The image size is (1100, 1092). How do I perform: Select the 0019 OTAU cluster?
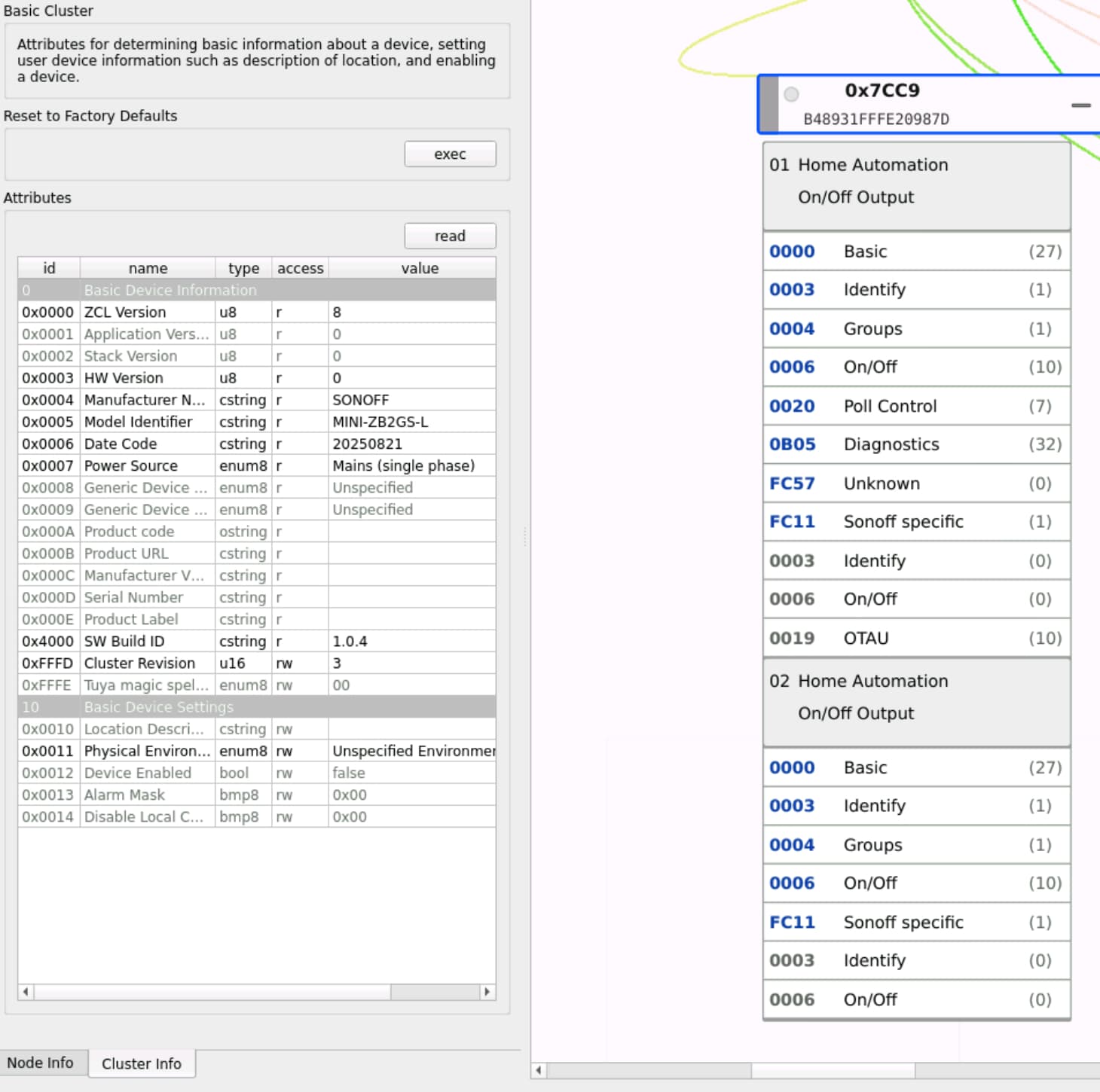pyautogui.click(x=916, y=638)
